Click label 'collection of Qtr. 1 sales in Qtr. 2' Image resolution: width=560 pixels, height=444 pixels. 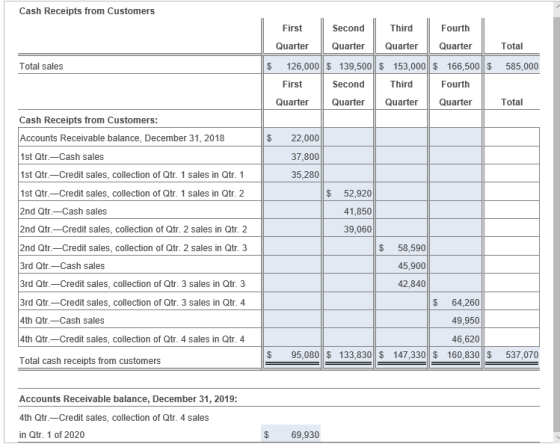click(x=178, y=194)
